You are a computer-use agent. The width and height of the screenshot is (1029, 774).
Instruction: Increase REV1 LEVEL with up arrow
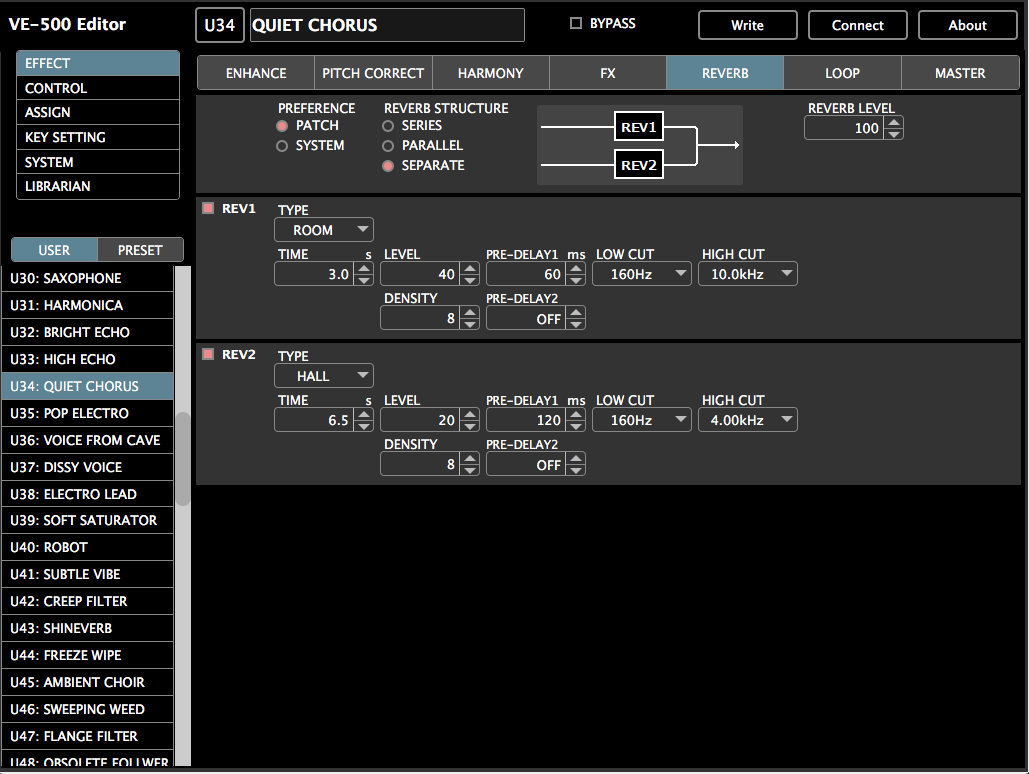coord(469,268)
